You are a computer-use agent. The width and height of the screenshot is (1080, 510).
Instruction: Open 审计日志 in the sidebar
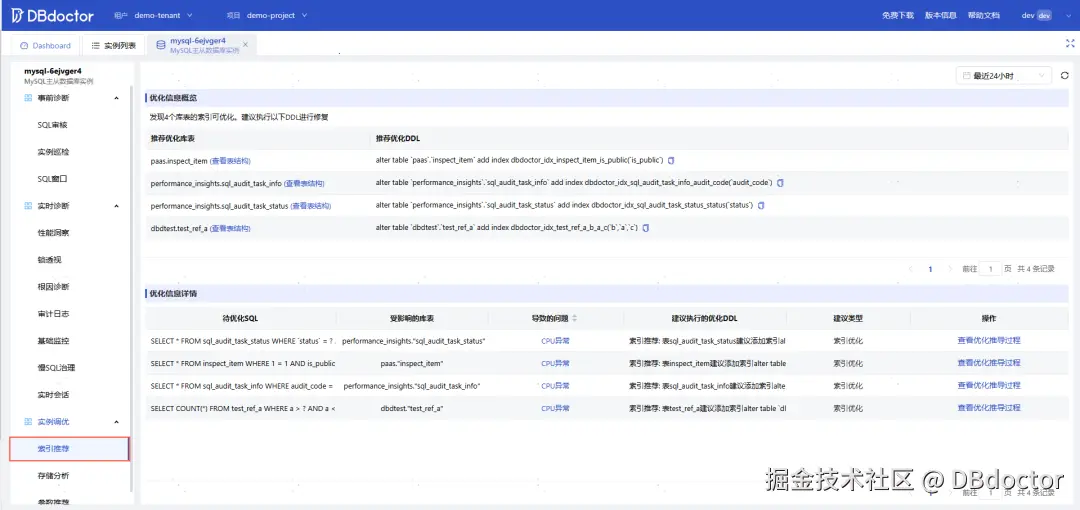tap(53, 314)
